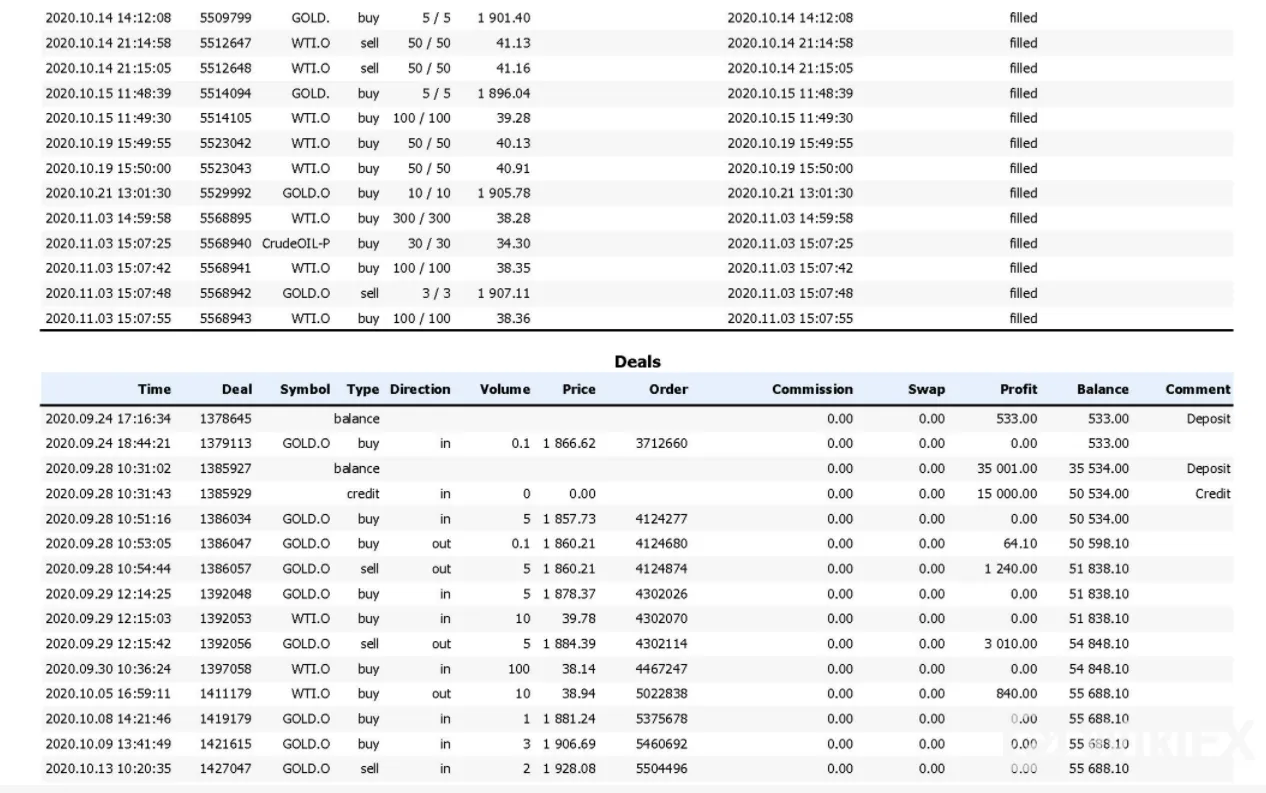Viewport: 1266px width, 793px height.
Task: Click the Commission column header
Action: click(812, 389)
